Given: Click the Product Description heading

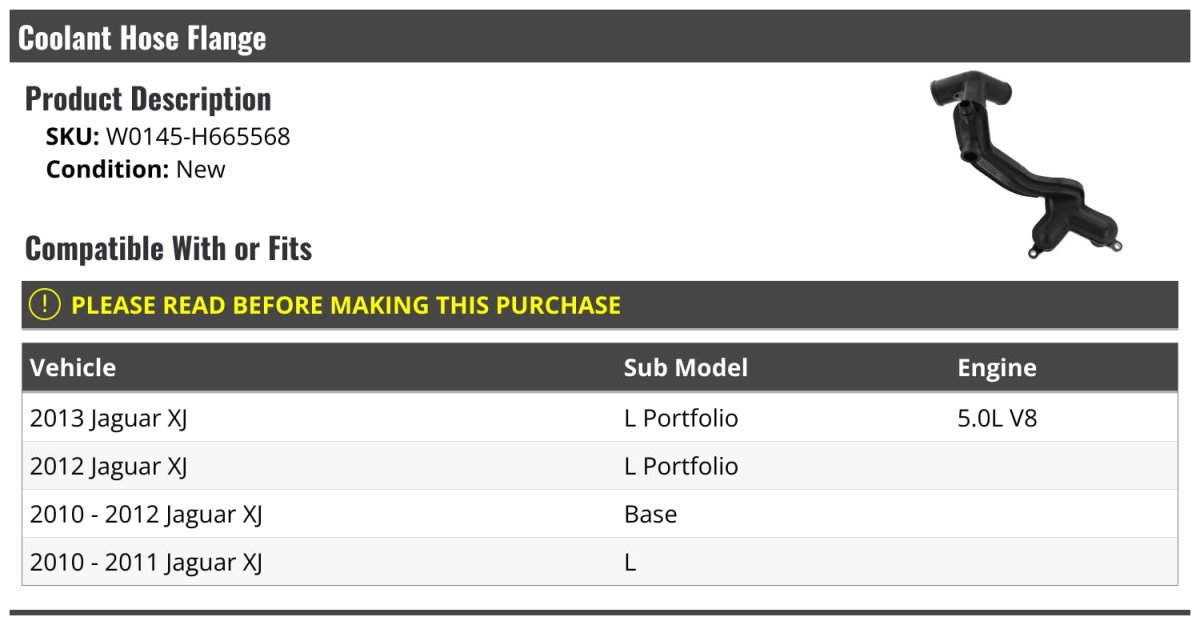Looking at the screenshot, I should [148, 99].
